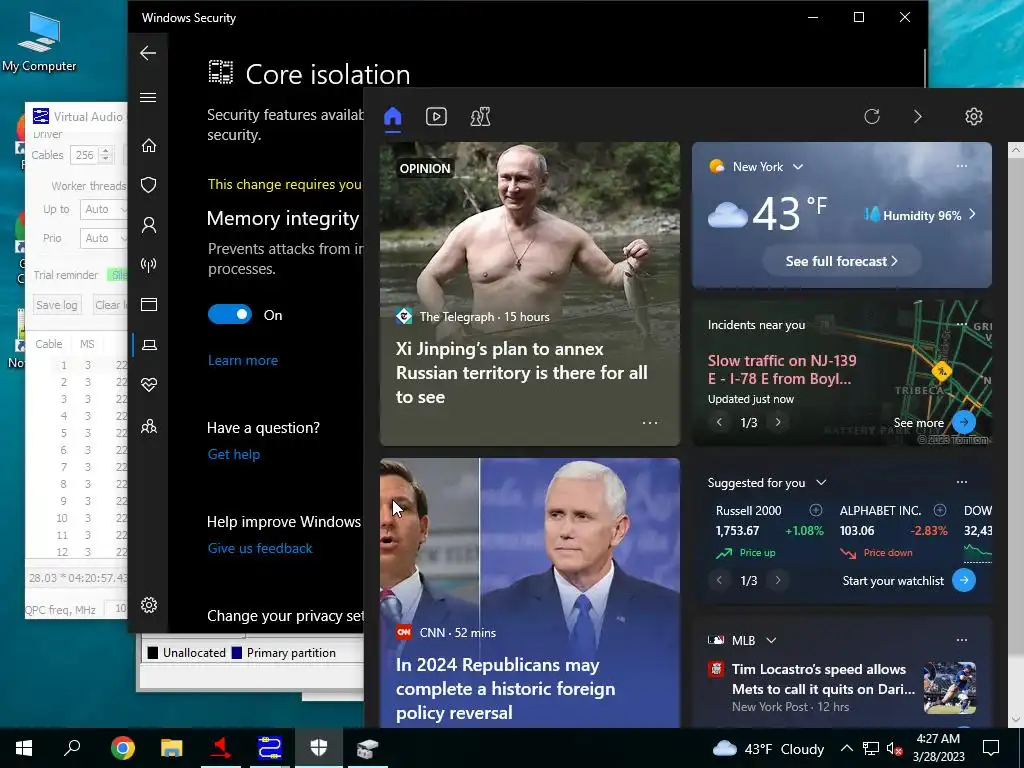Open taskbar clock 4:27 AM
1024x768 pixels.
938,748
